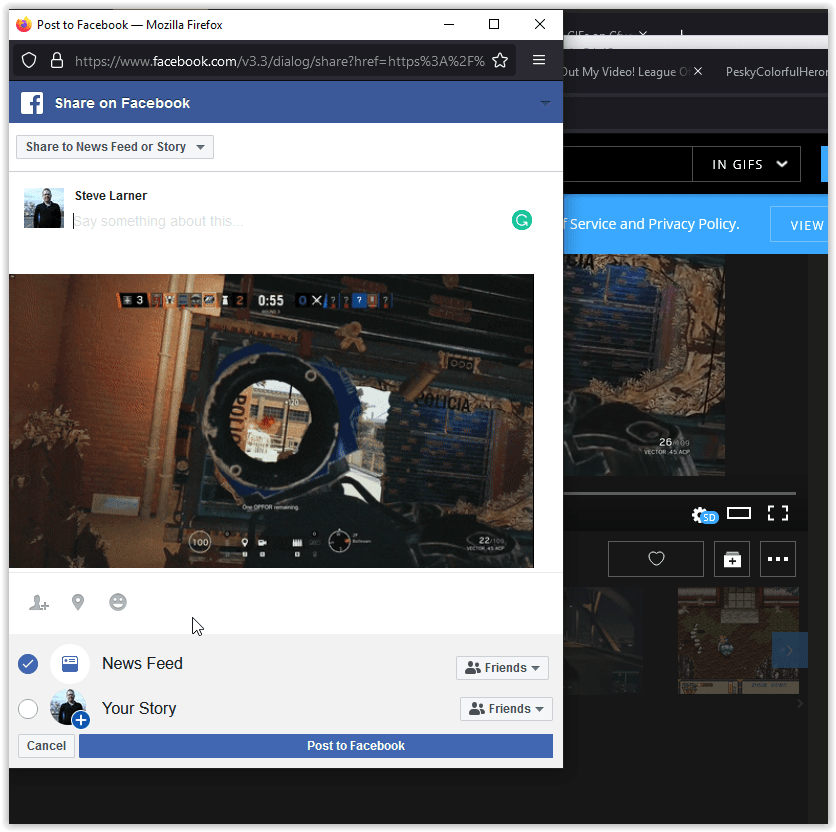Switch to theater mode on the video player

[739, 513]
